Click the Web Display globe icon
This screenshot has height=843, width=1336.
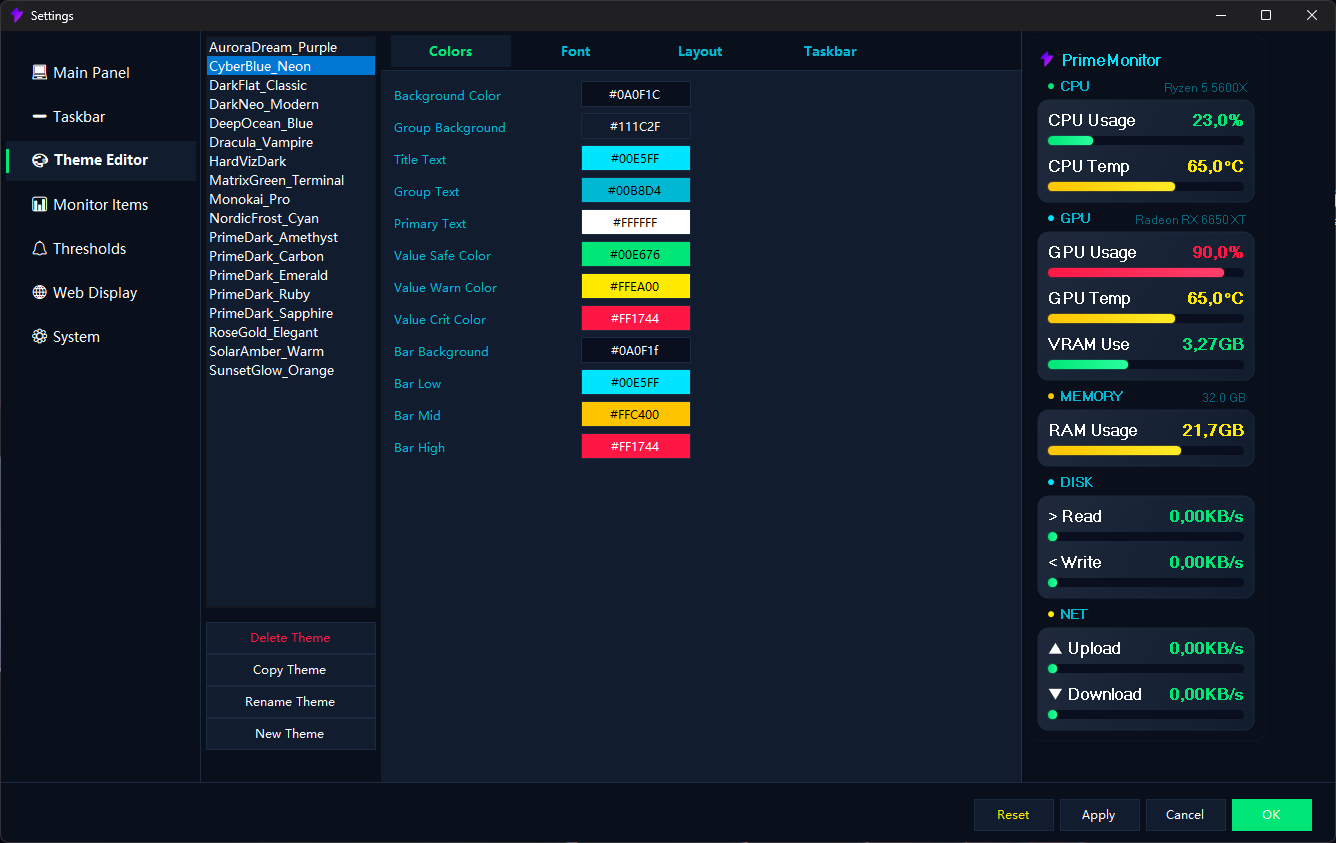[40, 292]
